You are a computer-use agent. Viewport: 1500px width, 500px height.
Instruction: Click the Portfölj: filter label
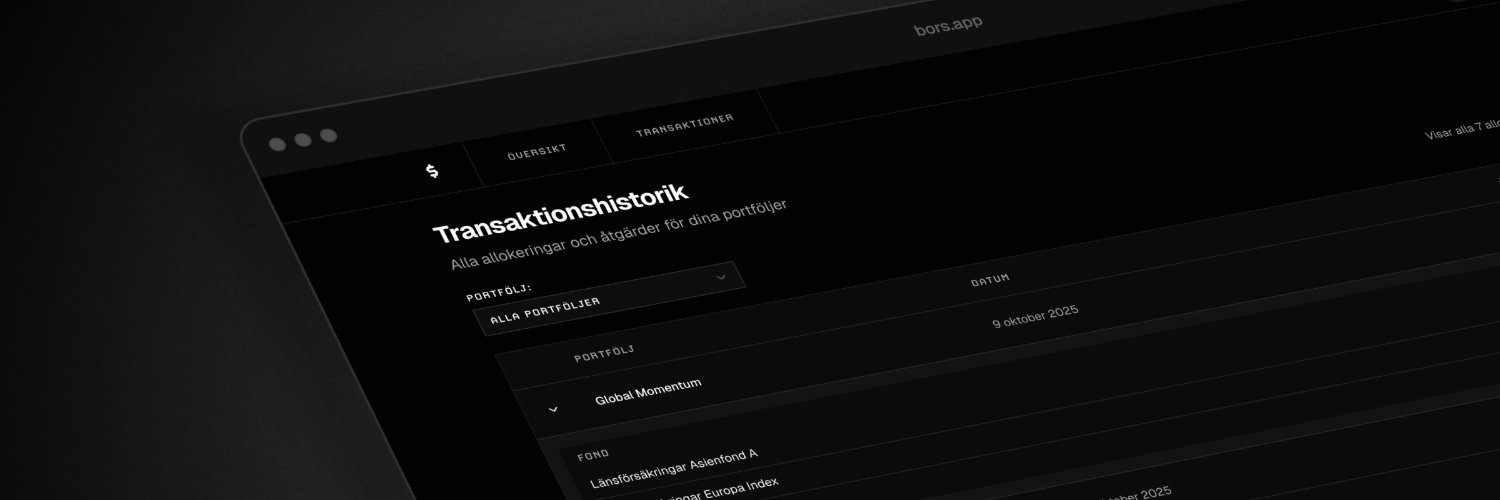pos(499,292)
